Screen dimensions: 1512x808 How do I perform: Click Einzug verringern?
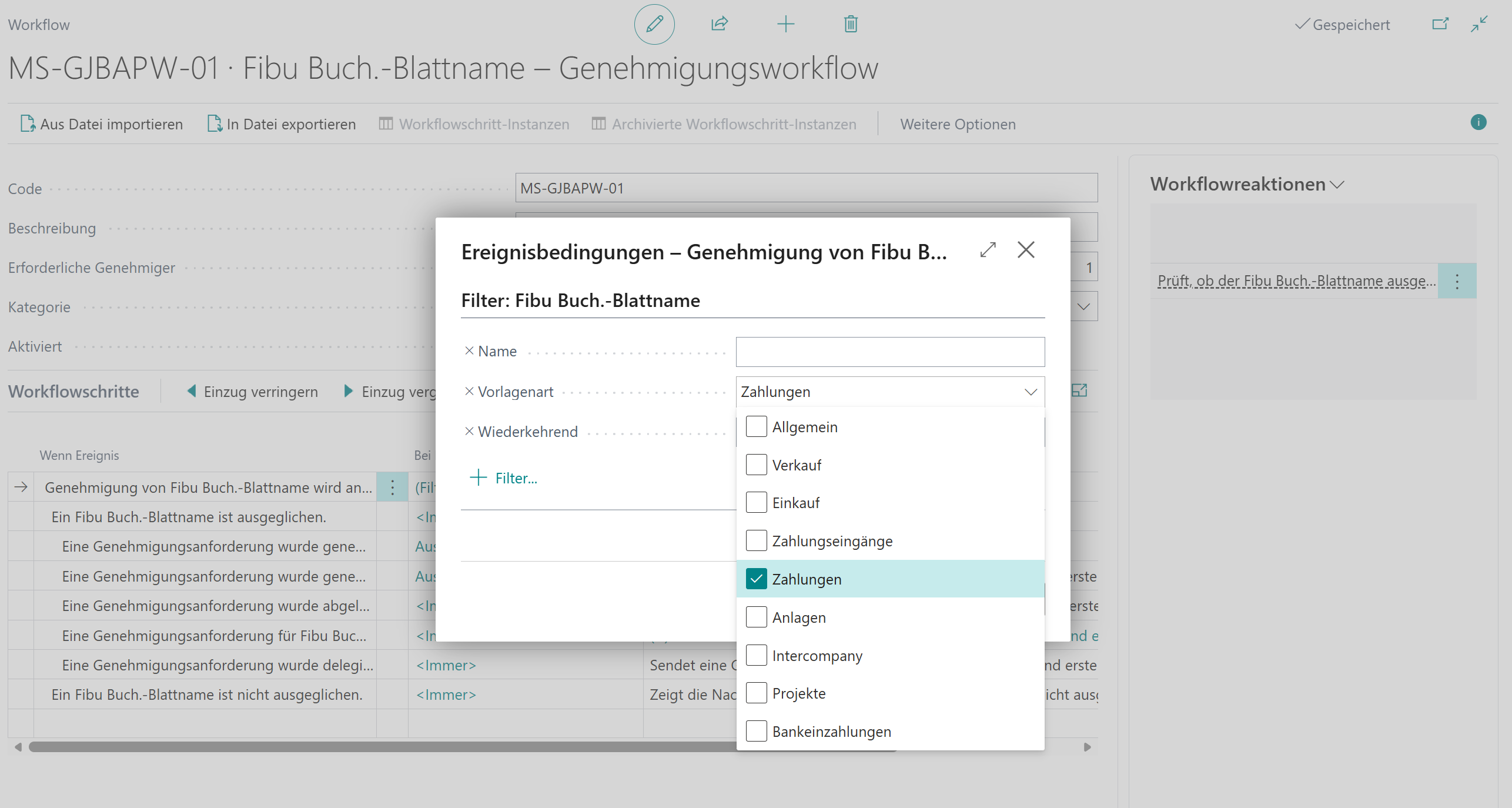(x=252, y=392)
